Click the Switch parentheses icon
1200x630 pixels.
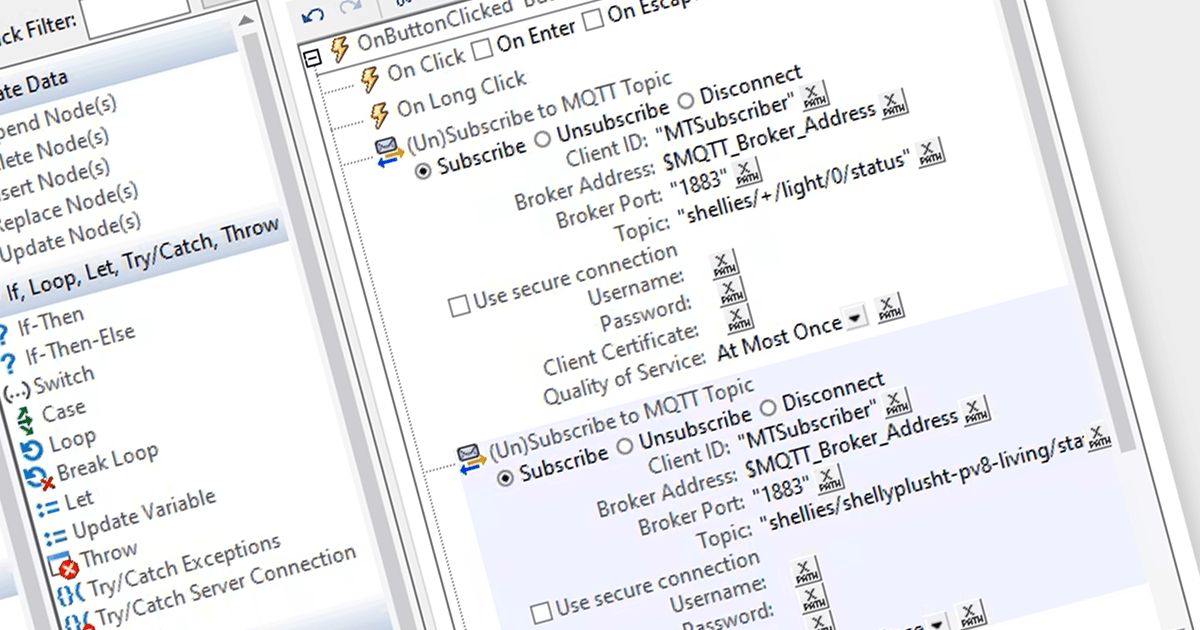15,392
